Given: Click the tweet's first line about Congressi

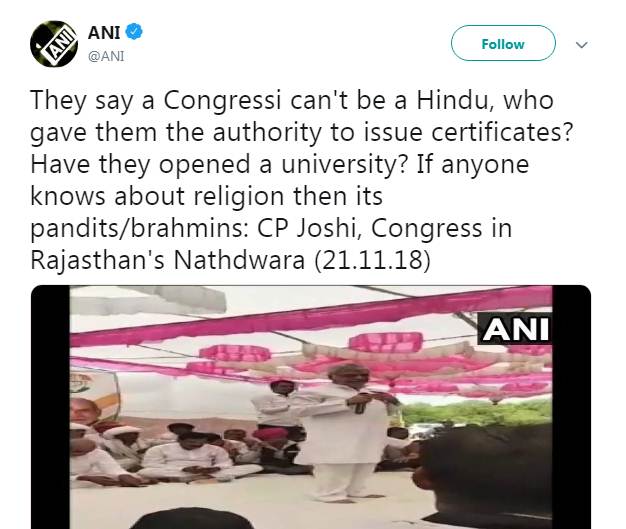Looking at the screenshot, I should click(x=292, y=100).
